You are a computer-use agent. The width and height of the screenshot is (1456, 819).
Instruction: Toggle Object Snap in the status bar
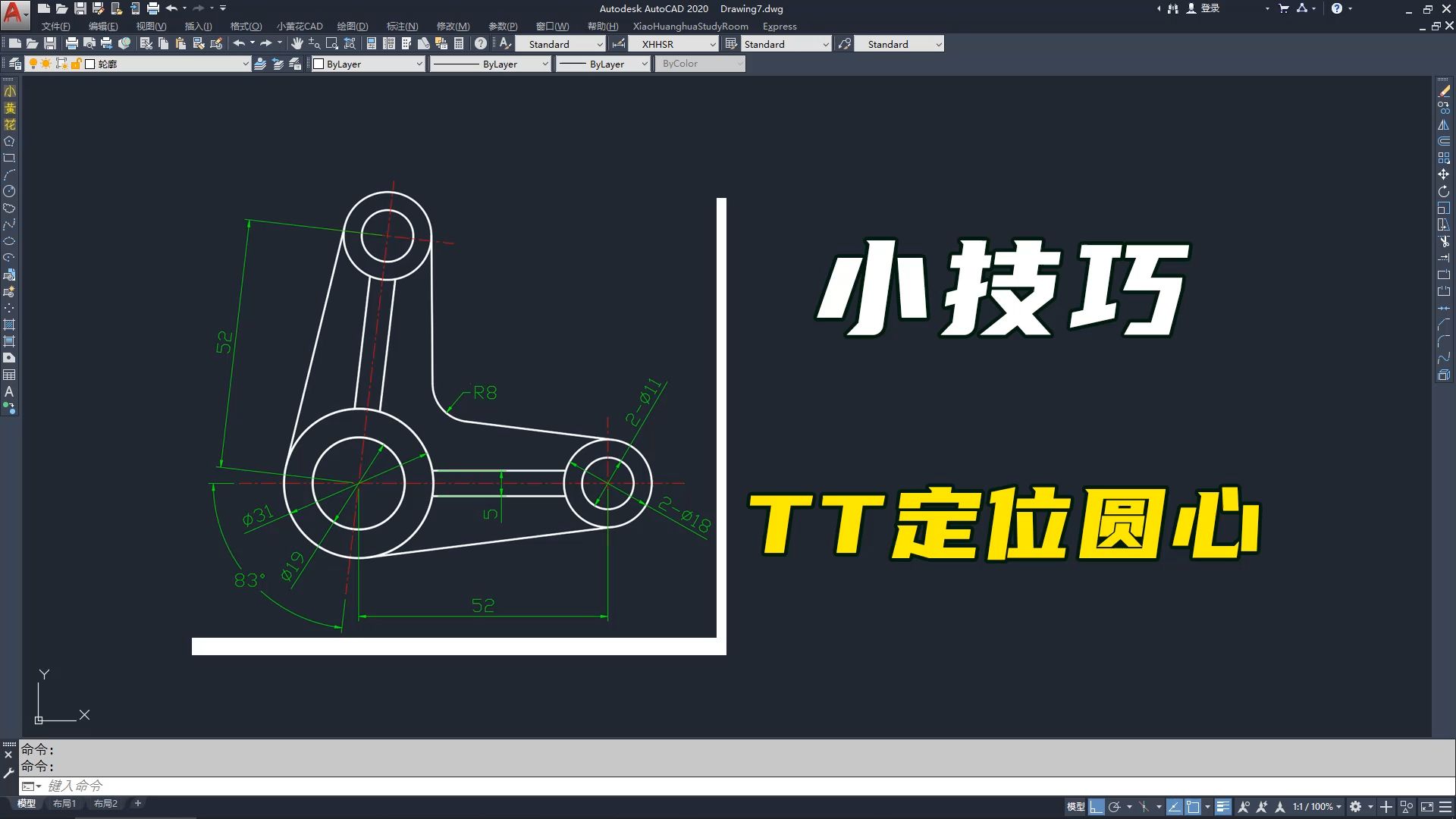click(1192, 806)
